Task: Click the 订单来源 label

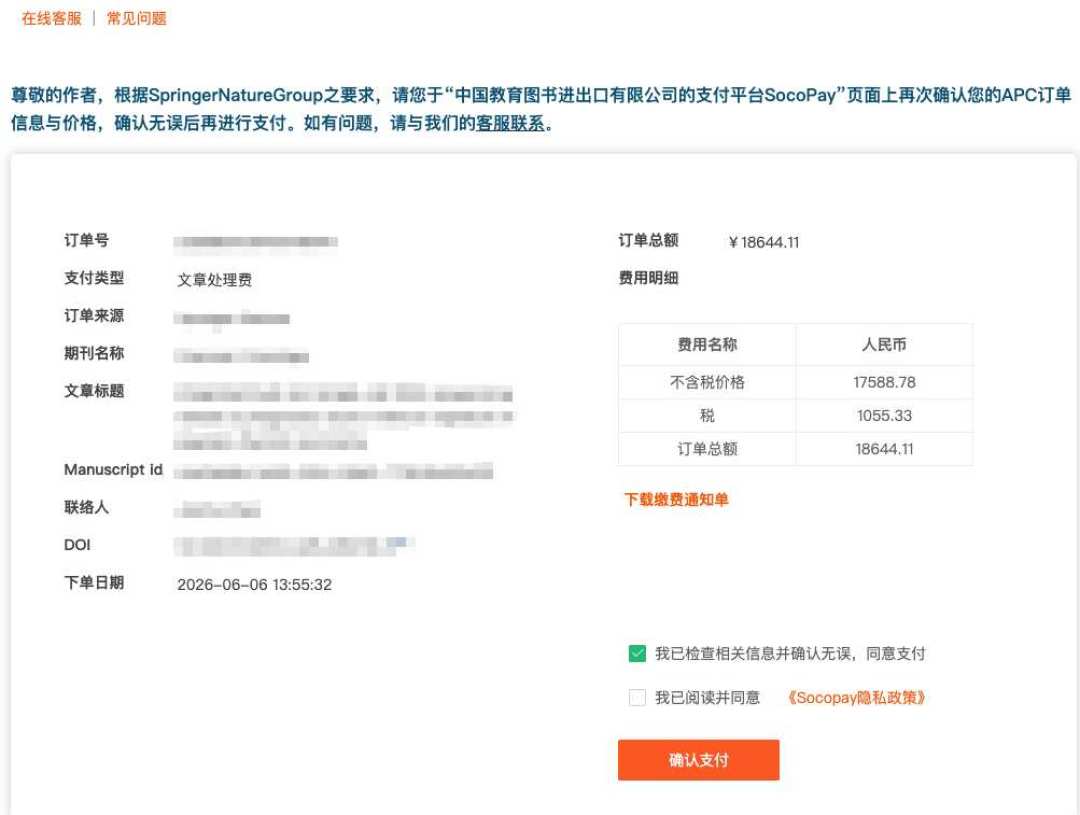Action: (x=94, y=316)
